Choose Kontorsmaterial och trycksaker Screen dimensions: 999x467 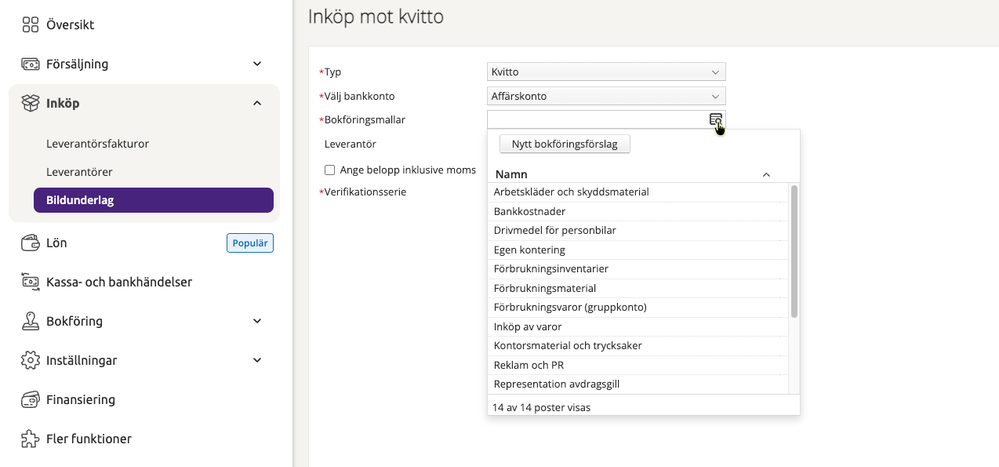[638, 346]
